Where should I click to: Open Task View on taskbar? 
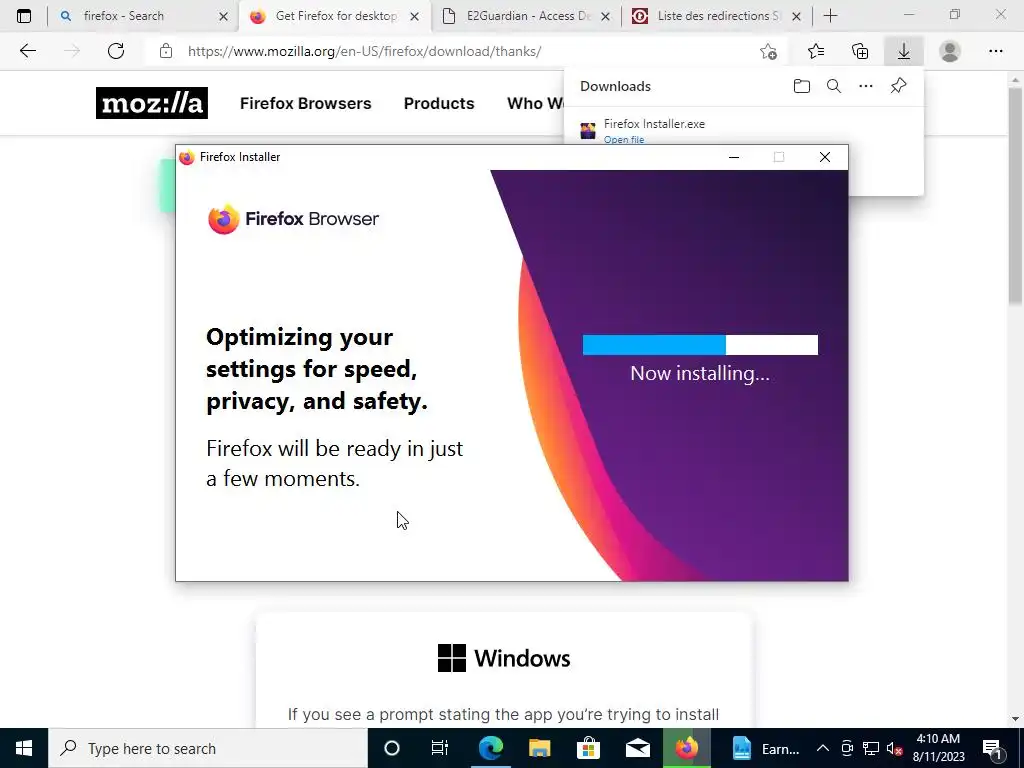(x=440, y=748)
